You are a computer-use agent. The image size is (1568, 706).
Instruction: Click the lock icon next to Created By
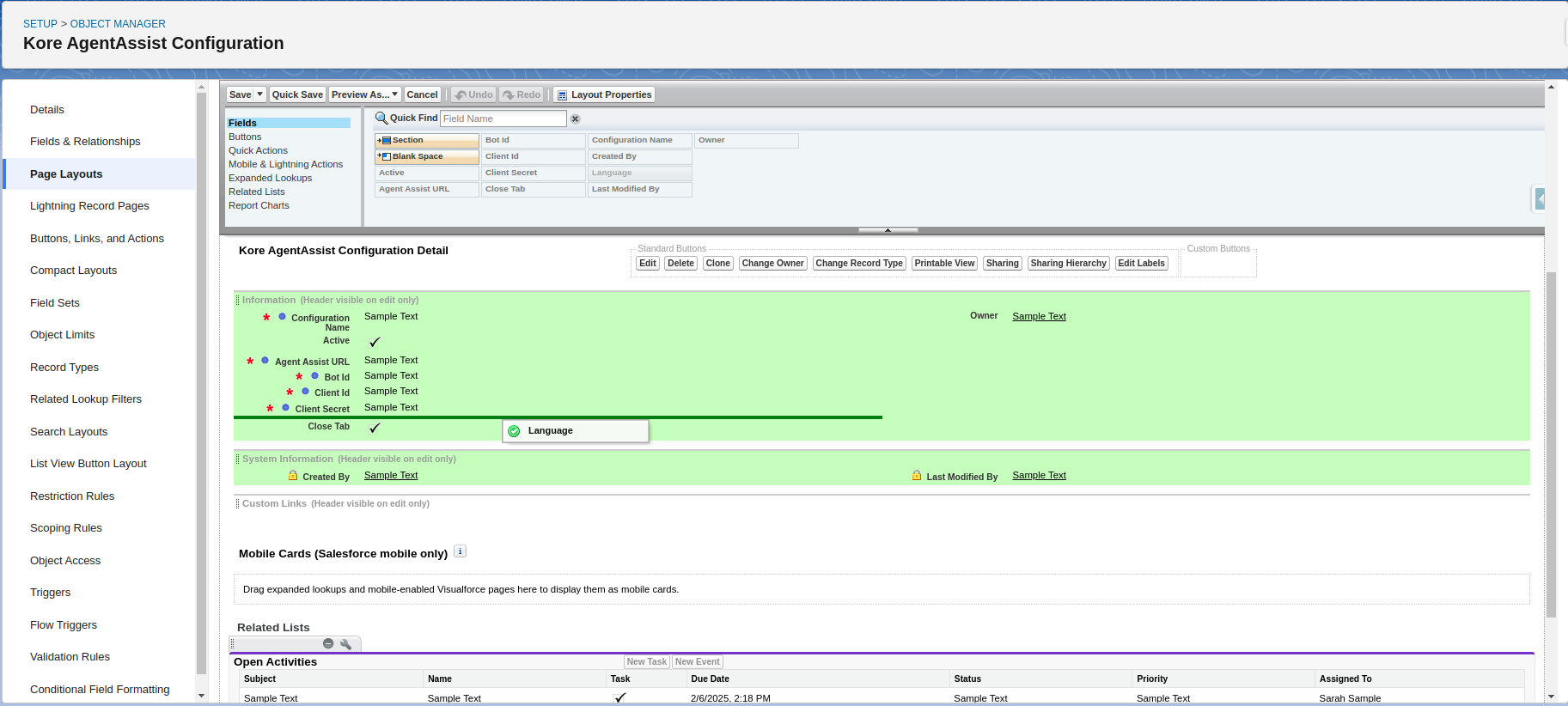click(293, 476)
